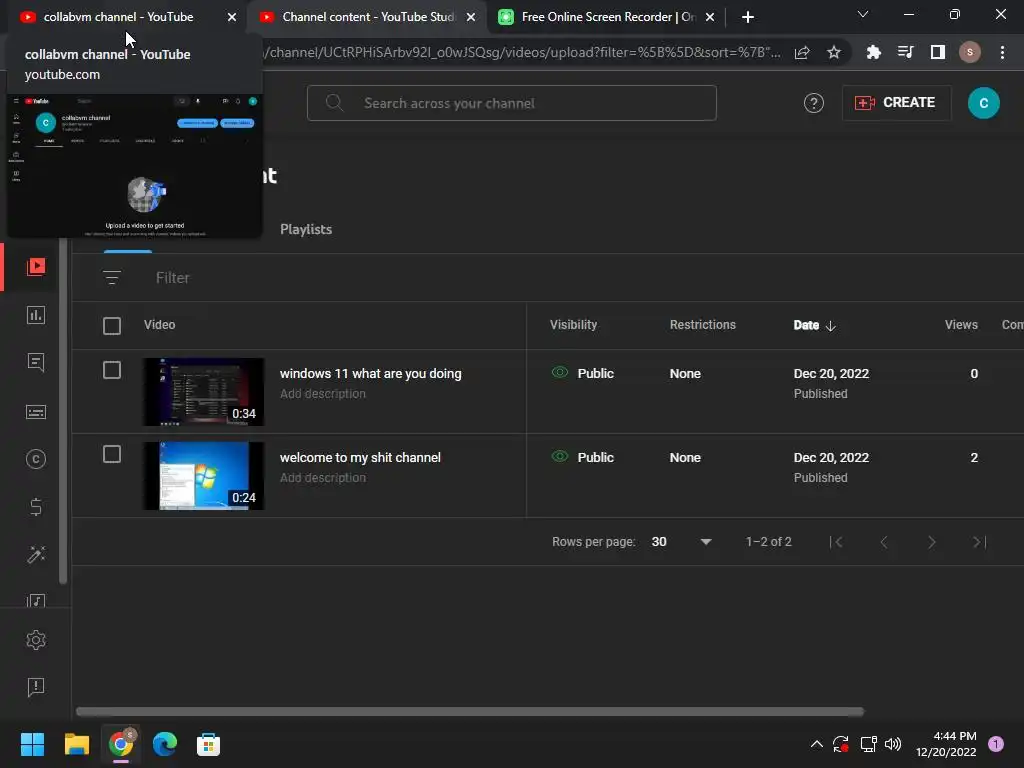Click the Restrictions column header
This screenshot has width=1024, height=768.
point(703,325)
